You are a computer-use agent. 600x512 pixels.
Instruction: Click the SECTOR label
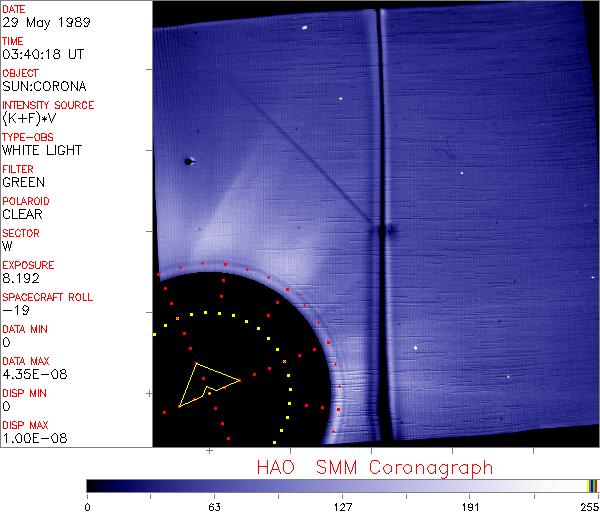point(20,233)
